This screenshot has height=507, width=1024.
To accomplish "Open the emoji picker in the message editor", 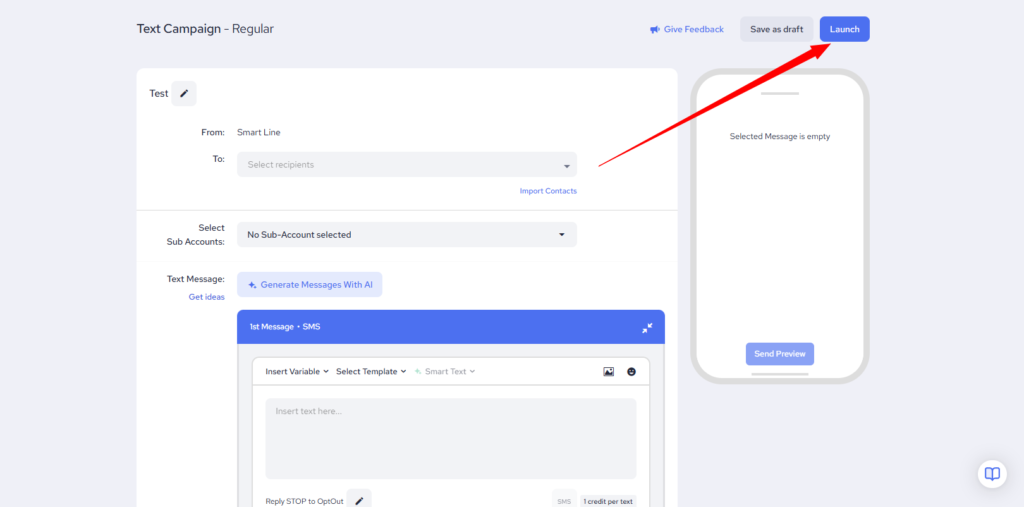I will coord(631,372).
